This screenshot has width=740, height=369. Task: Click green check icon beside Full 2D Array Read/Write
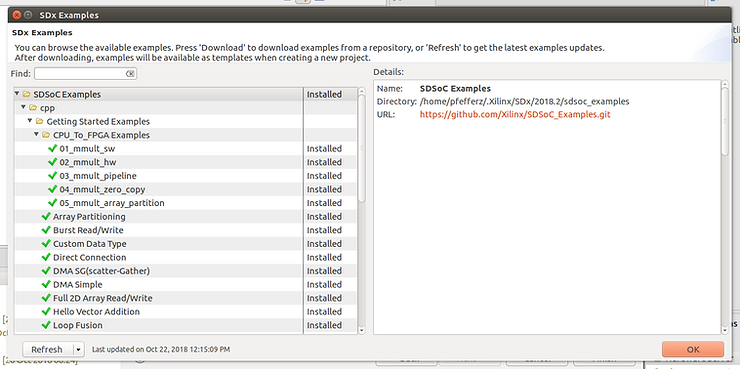point(46,298)
